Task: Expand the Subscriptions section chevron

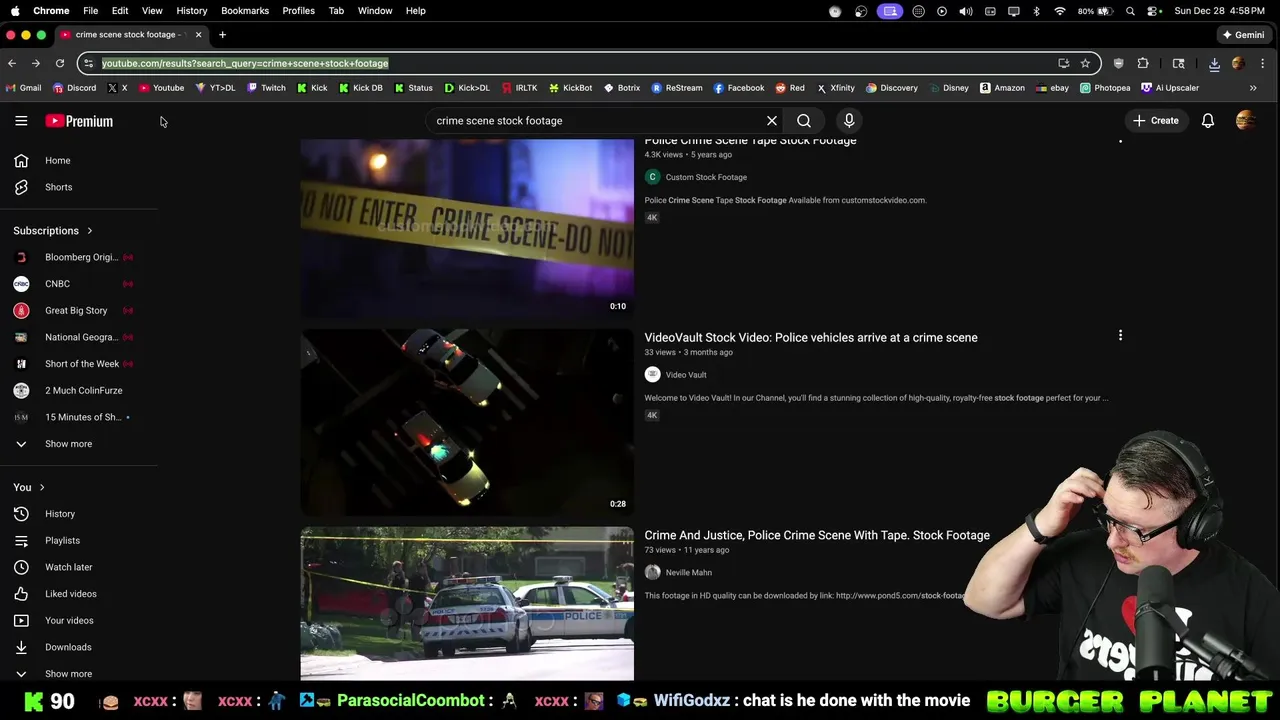Action: (x=89, y=231)
